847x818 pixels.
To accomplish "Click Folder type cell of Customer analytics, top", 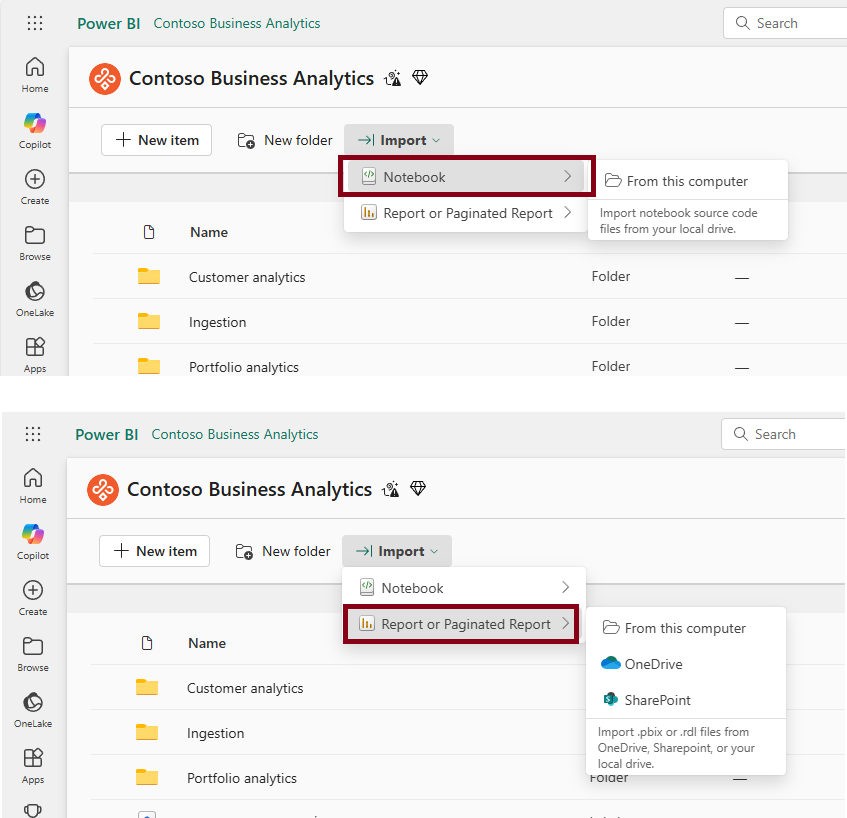I will click(610, 276).
